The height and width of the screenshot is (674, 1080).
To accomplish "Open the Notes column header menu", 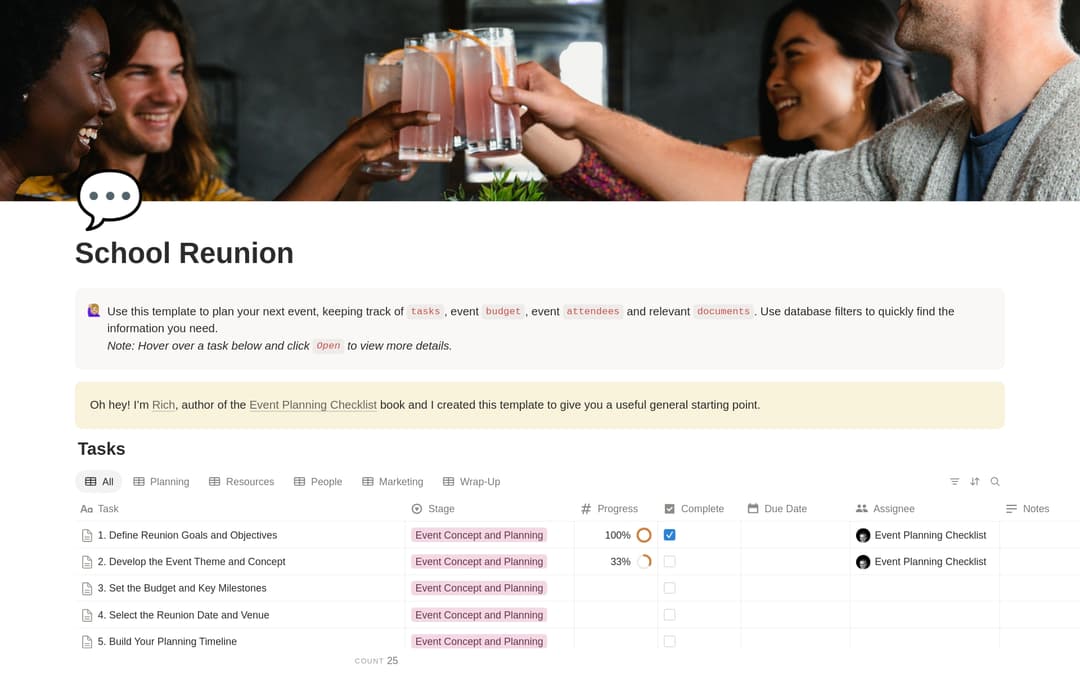I will [1028, 509].
